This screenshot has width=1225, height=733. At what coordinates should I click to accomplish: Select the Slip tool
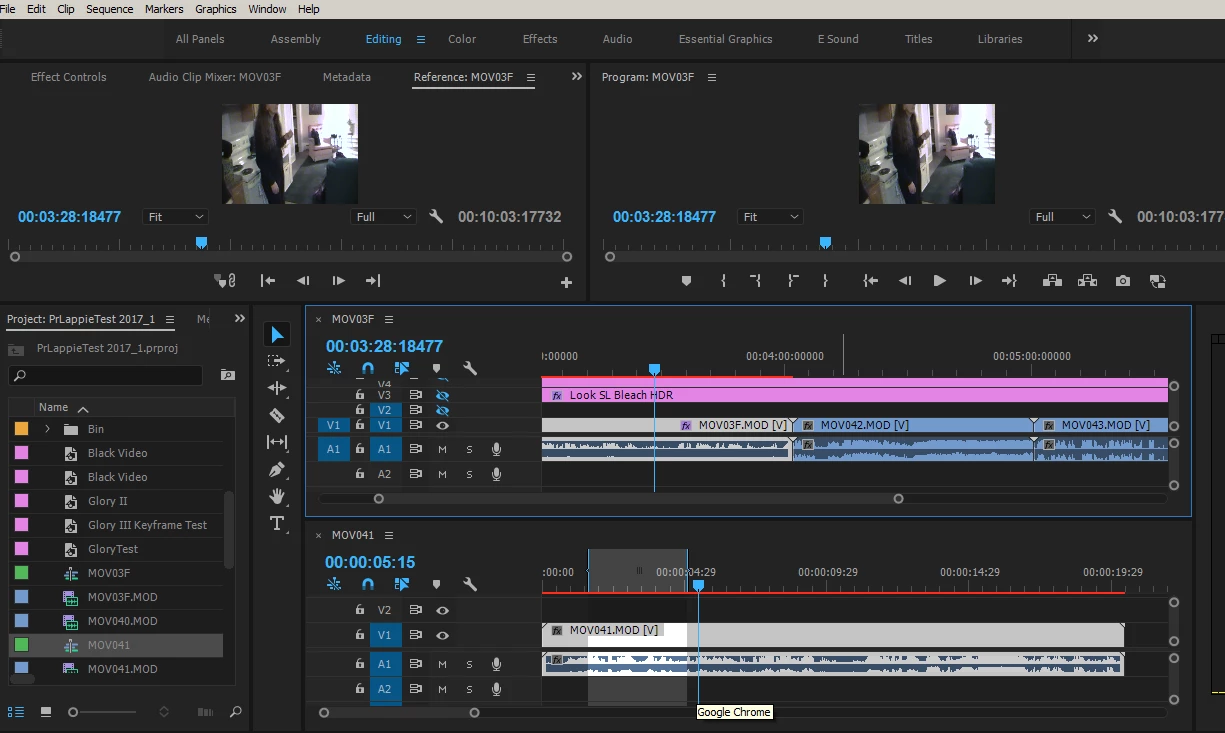pyautogui.click(x=277, y=442)
